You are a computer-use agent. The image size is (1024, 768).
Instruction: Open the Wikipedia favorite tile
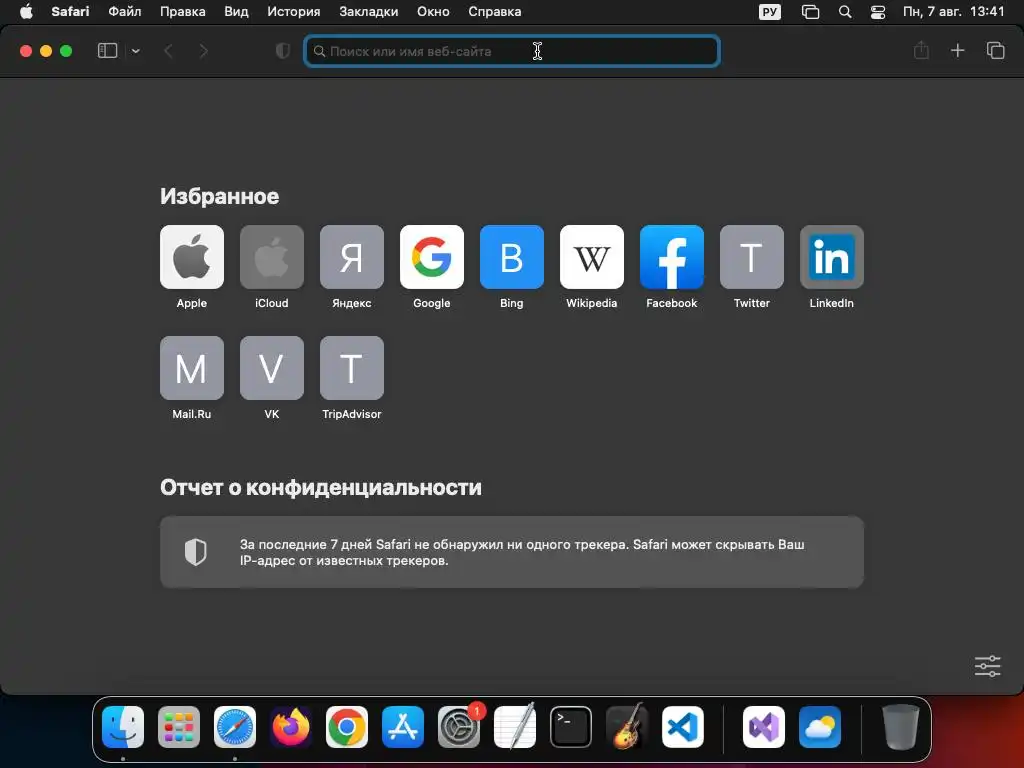592,257
